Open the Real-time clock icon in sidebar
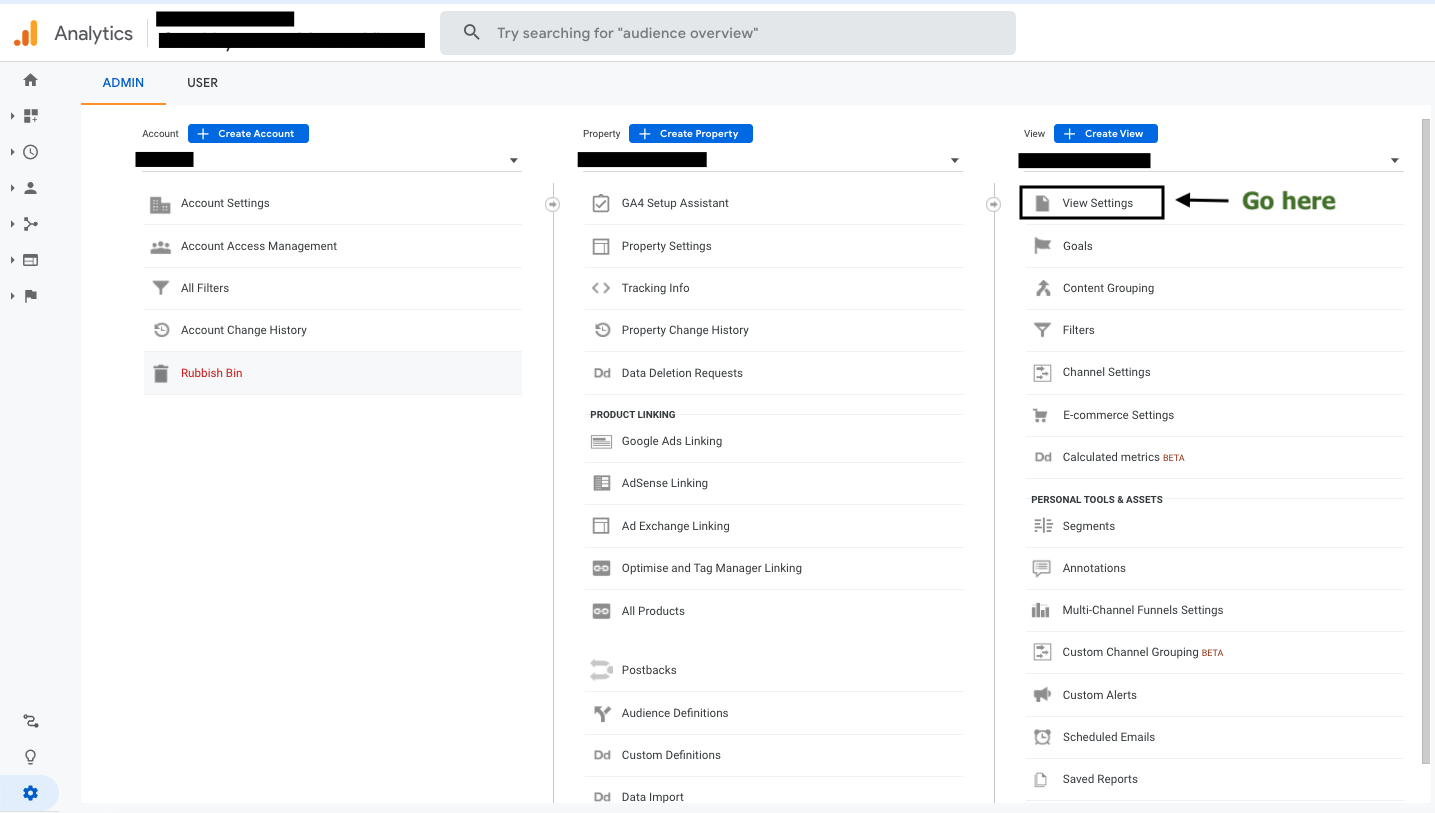This screenshot has width=1435, height=813. [x=30, y=152]
